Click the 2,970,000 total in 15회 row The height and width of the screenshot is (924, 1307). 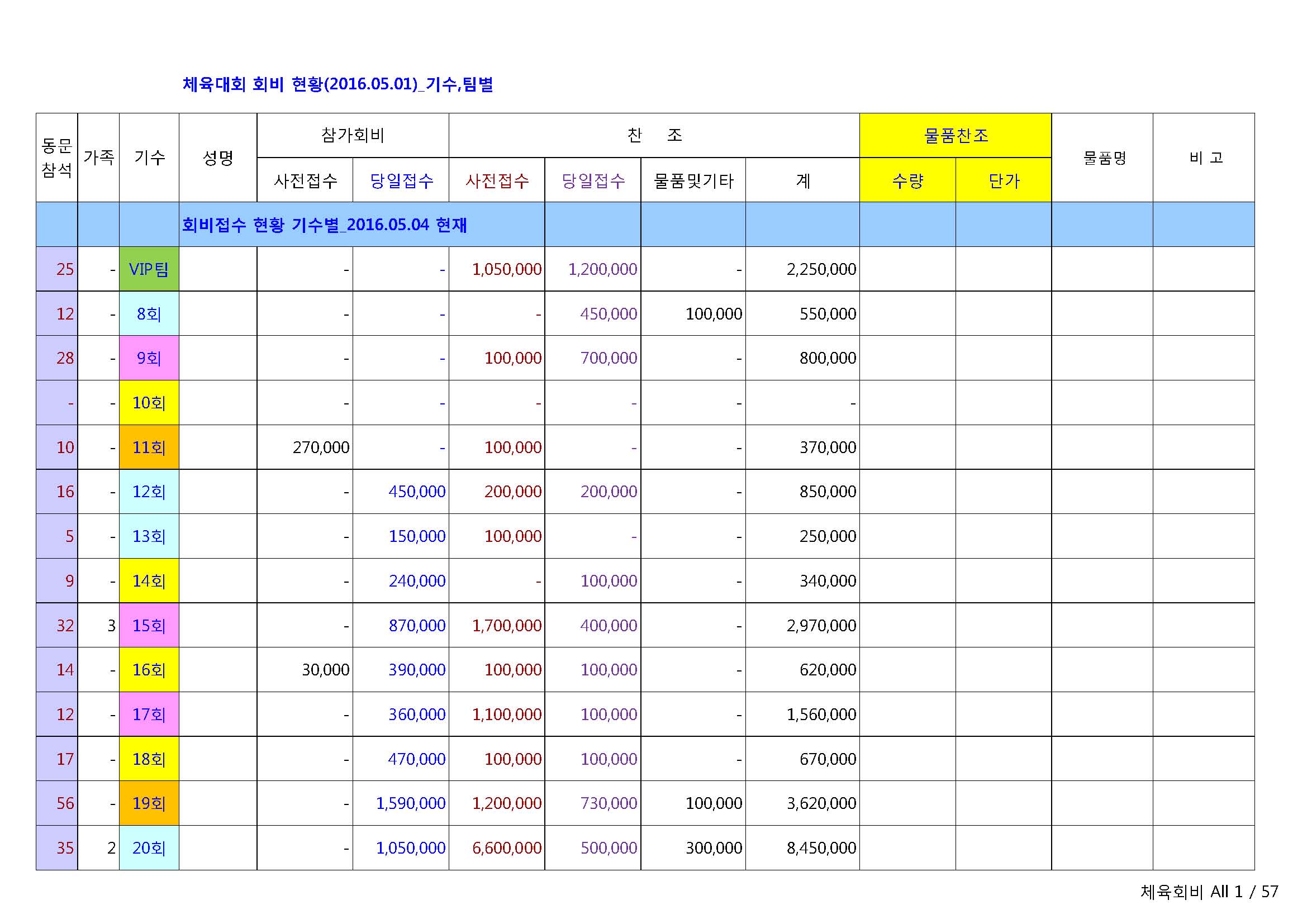(821, 625)
